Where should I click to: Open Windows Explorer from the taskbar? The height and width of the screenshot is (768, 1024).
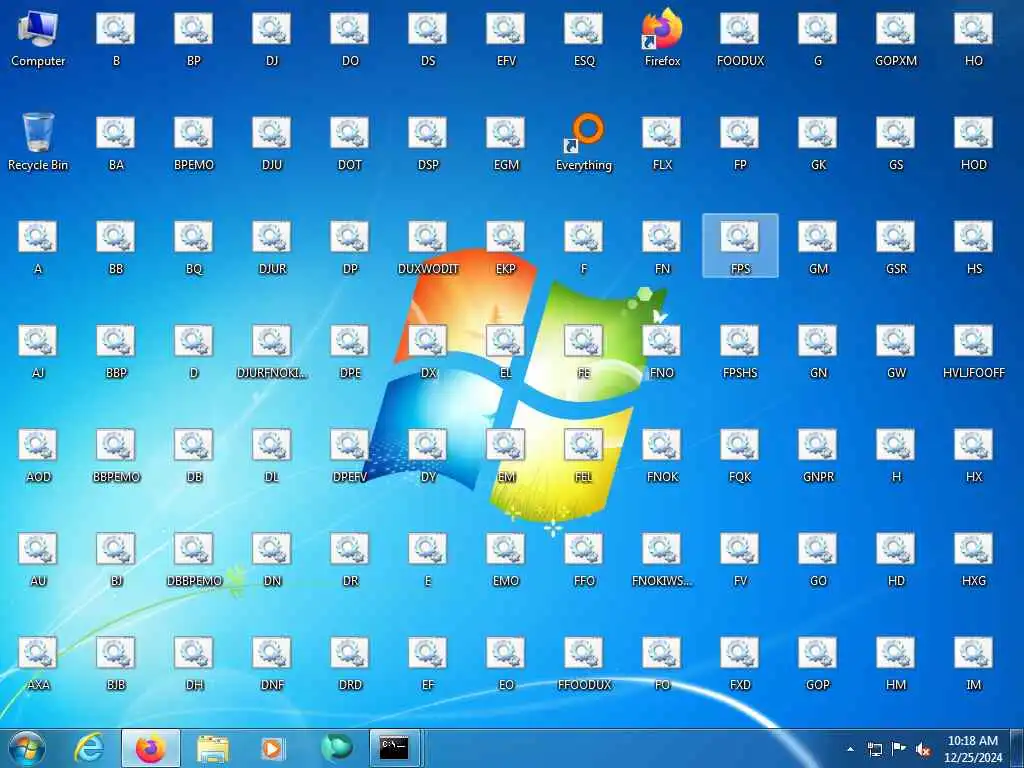[213, 748]
